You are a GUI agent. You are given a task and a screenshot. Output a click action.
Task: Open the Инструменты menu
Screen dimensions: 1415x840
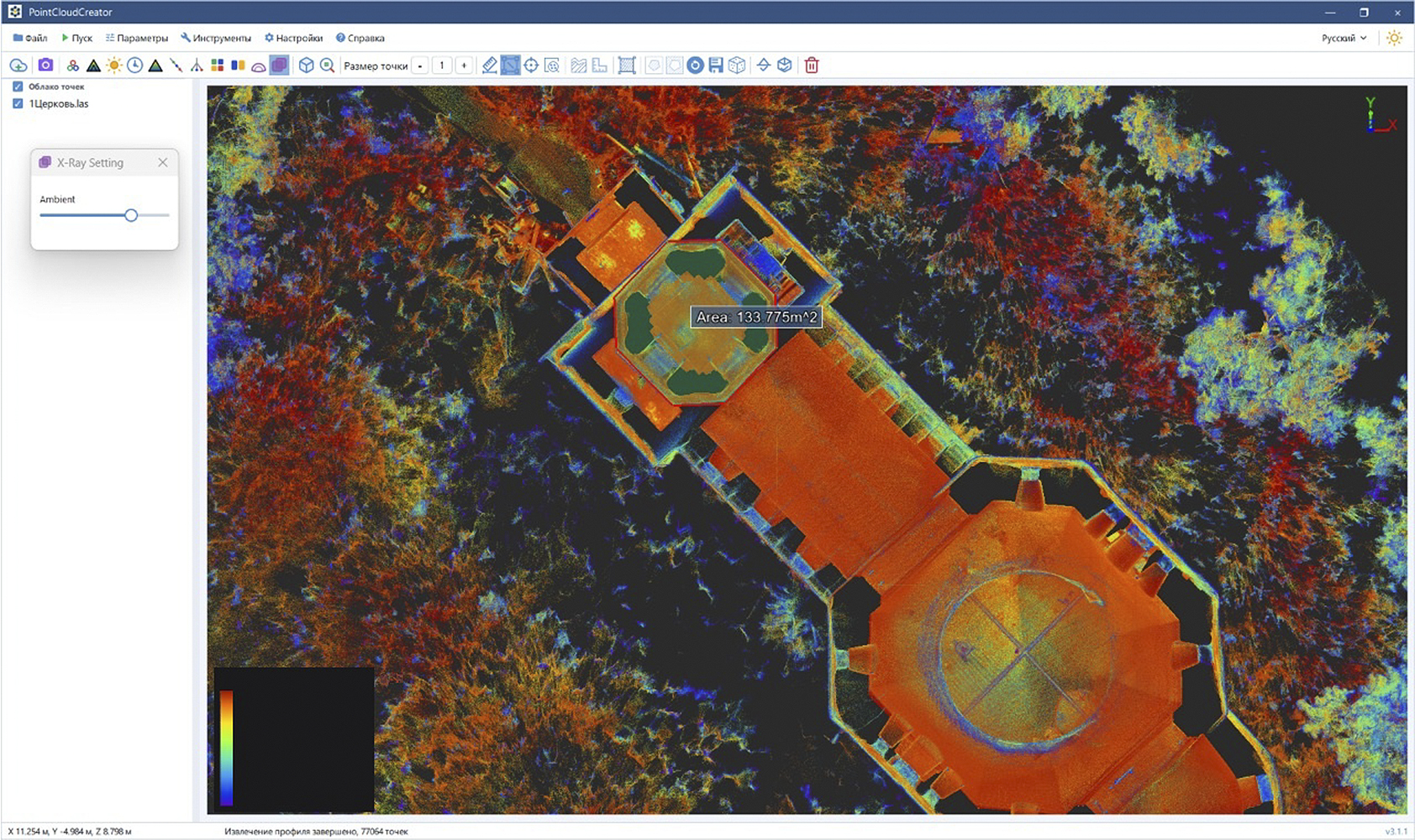click(216, 38)
